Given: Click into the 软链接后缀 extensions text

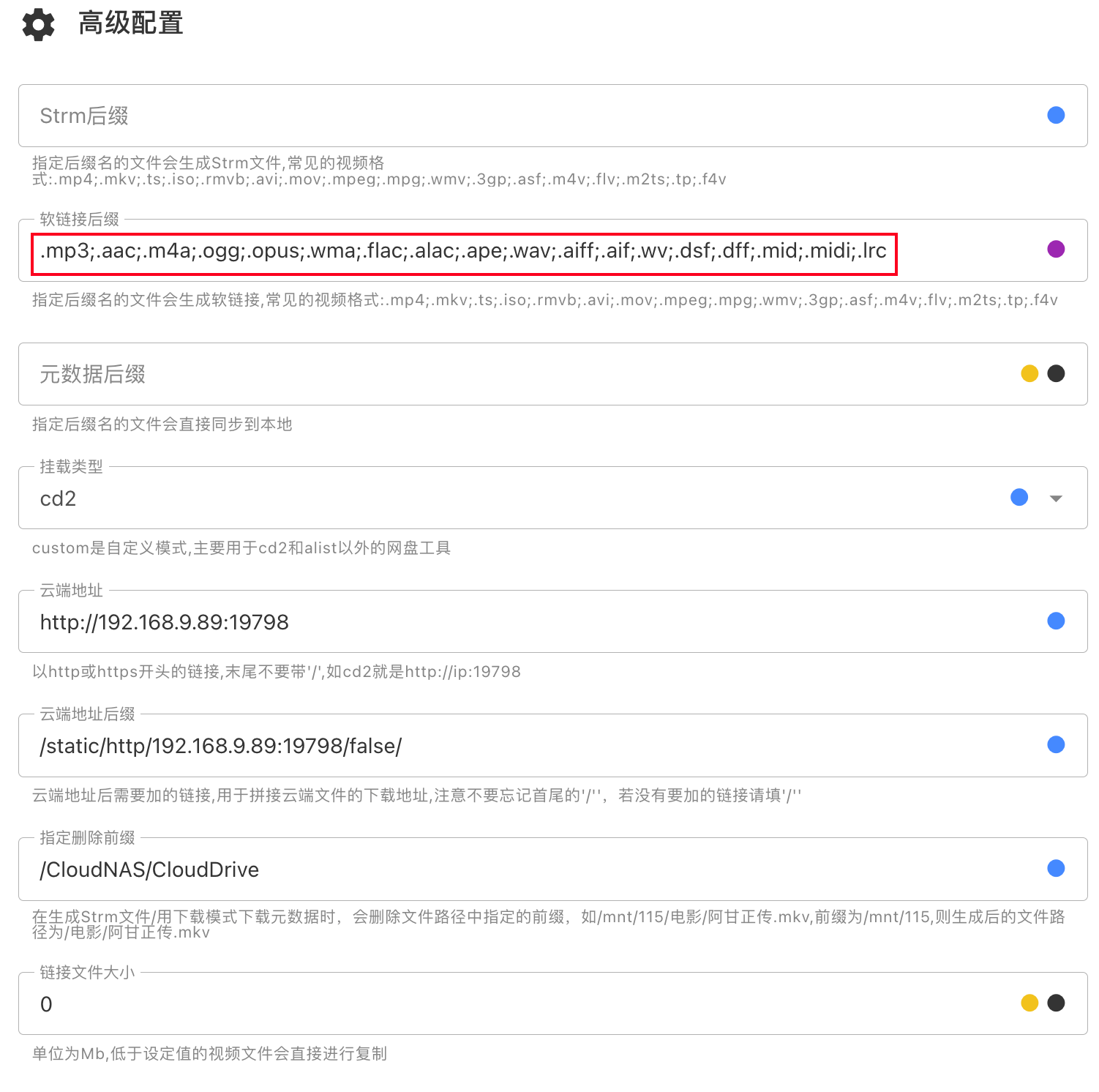Looking at the screenshot, I should click(x=463, y=251).
